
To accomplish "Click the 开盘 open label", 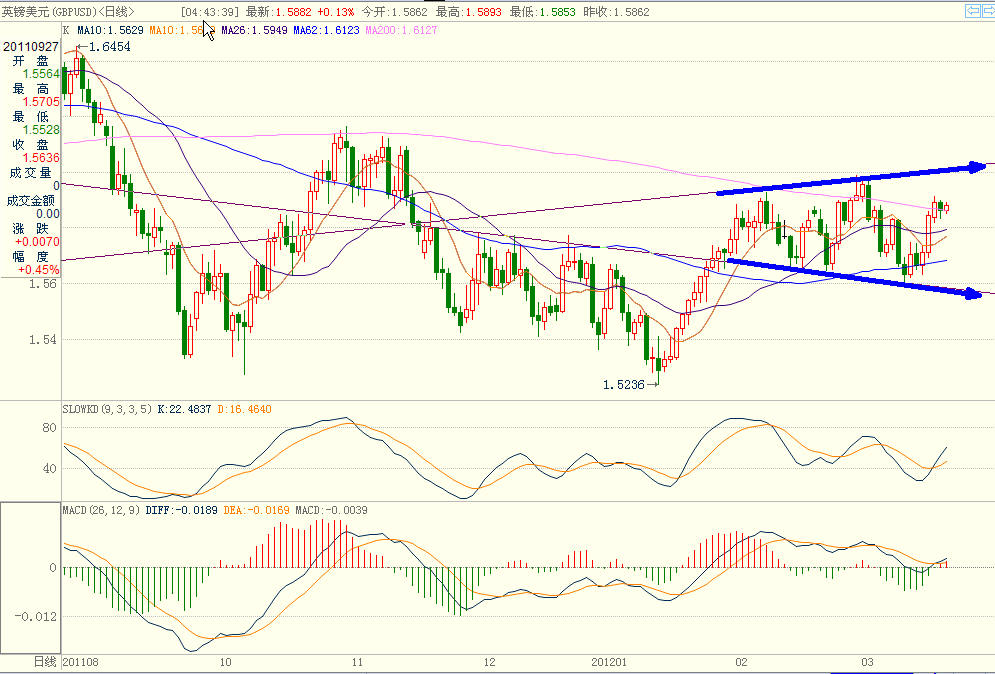I will tap(30, 61).
